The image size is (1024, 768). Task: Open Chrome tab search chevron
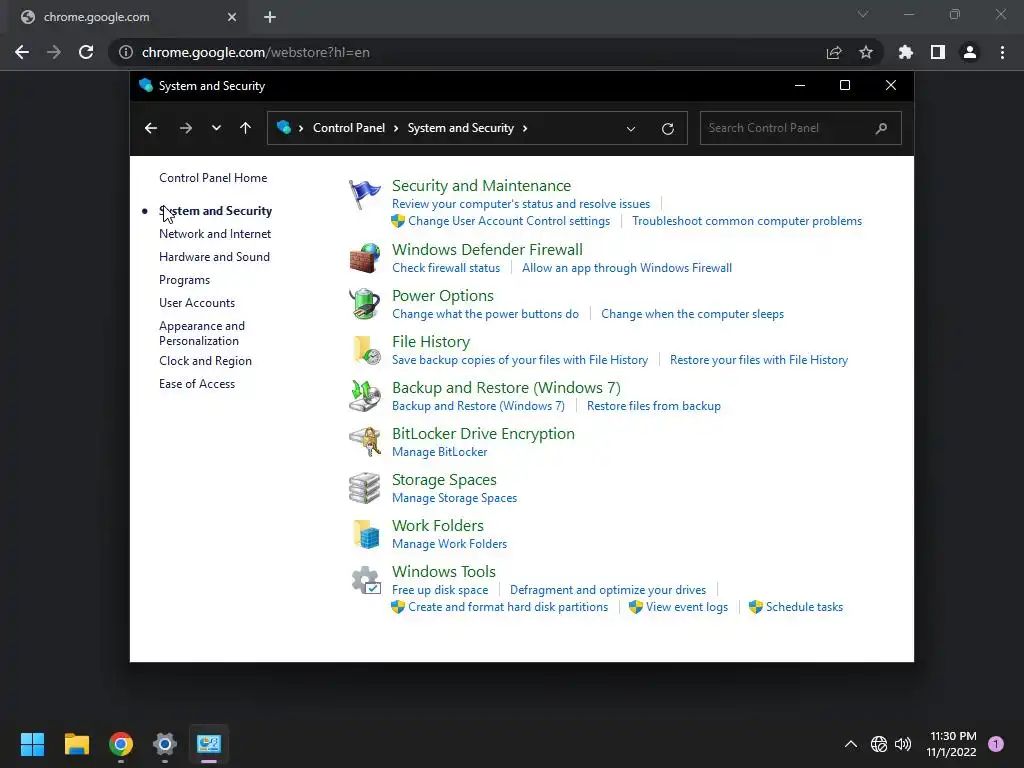[863, 14]
